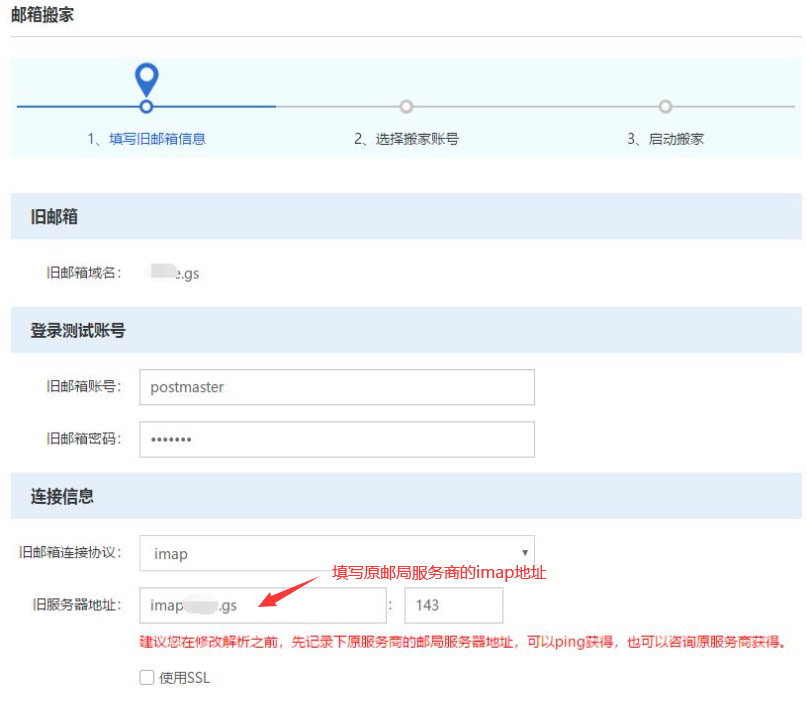Click the 登录测试账号 section header
807x701 pixels.
point(78,330)
